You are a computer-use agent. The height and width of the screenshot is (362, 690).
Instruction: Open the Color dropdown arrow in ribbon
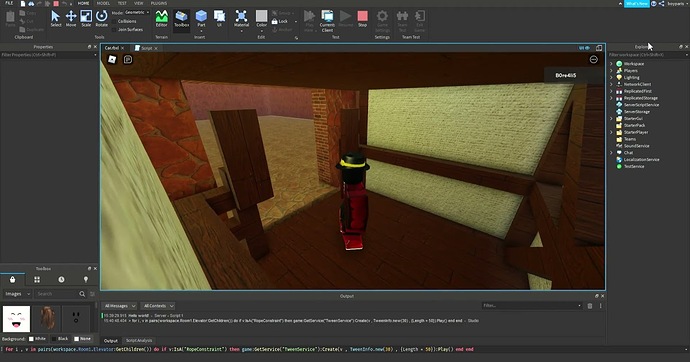click(x=261, y=31)
